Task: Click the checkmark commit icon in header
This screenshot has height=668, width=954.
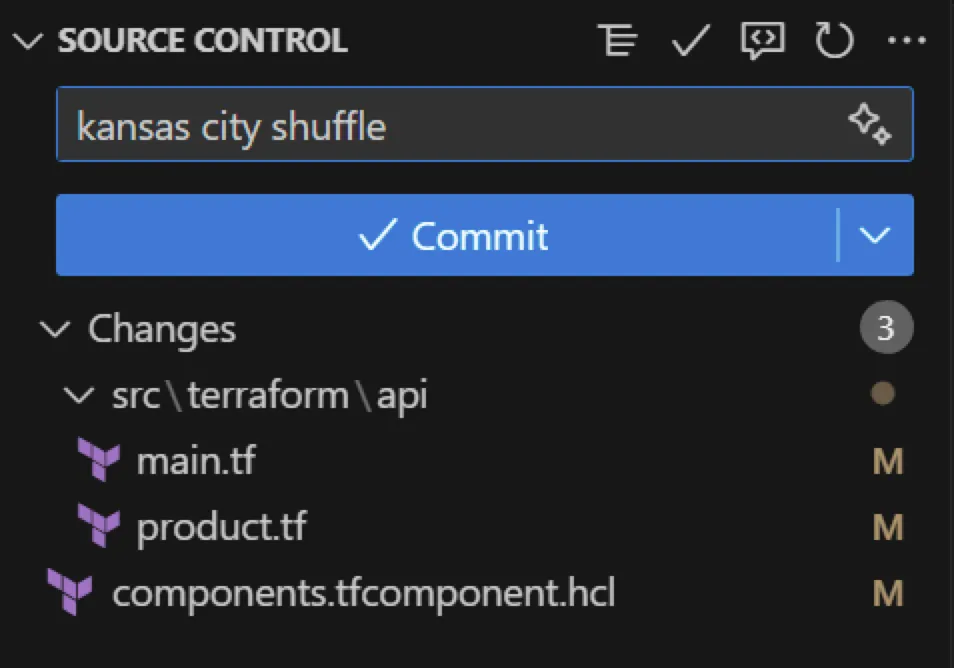Action: pyautogui.click(x=690, y=41)
